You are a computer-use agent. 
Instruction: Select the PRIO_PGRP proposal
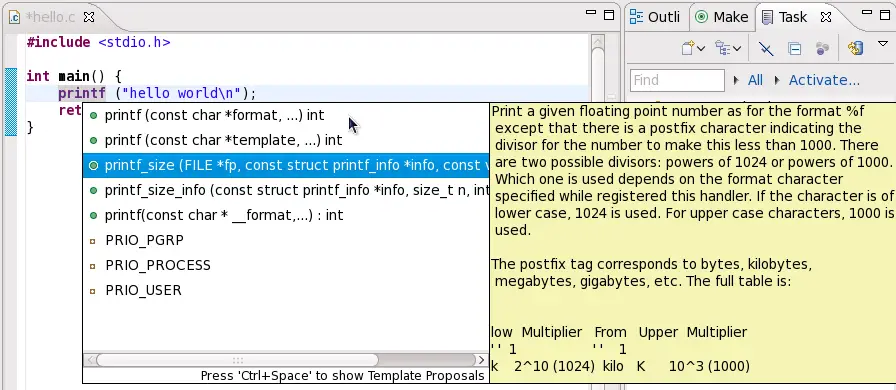point(286,240)
